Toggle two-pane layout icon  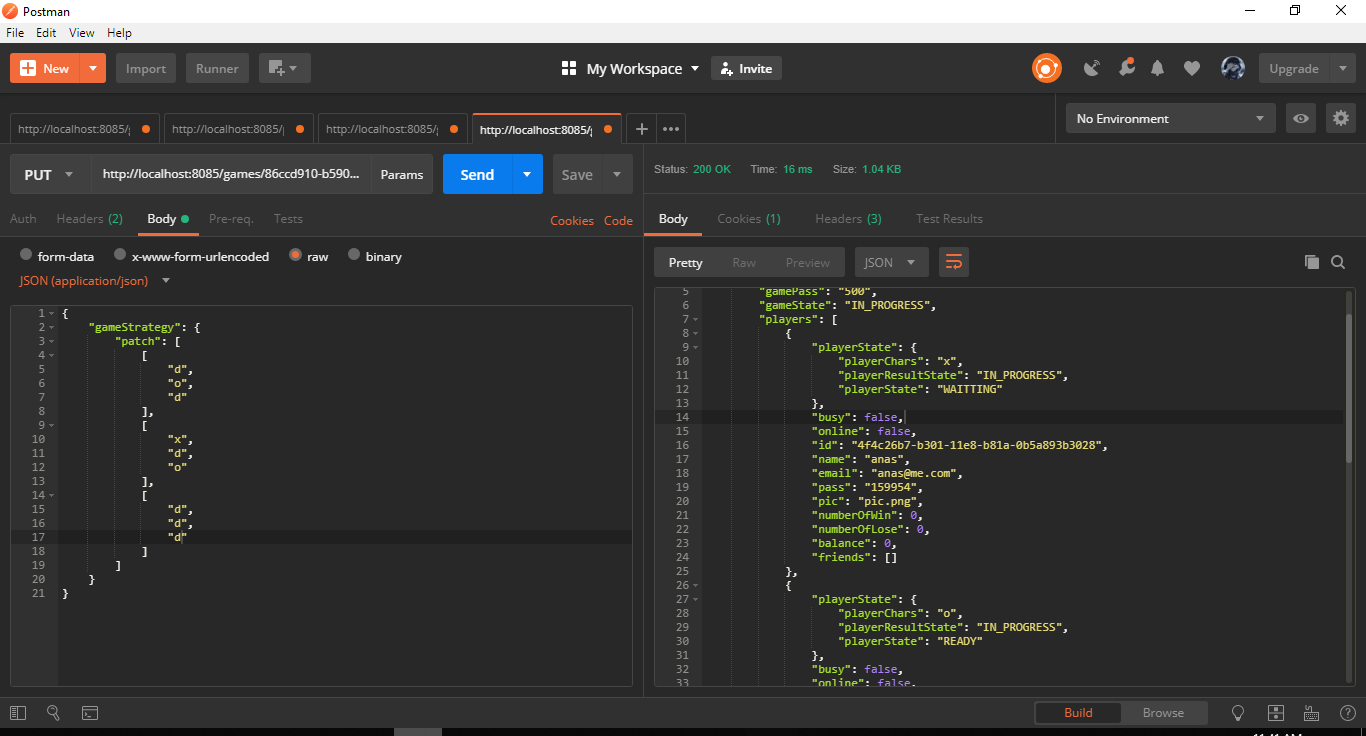point(1275,713)
